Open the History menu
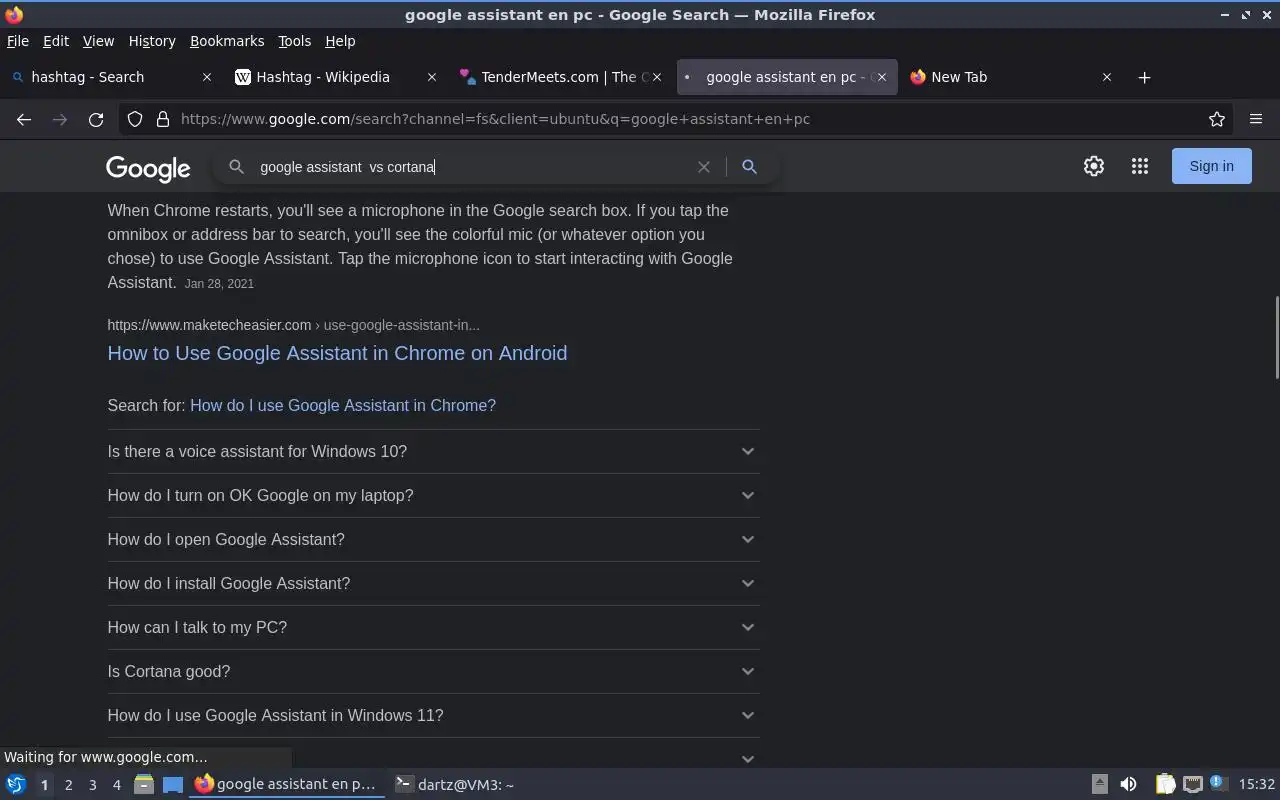This screenshot has height=800, width=1280. point(152,41)
